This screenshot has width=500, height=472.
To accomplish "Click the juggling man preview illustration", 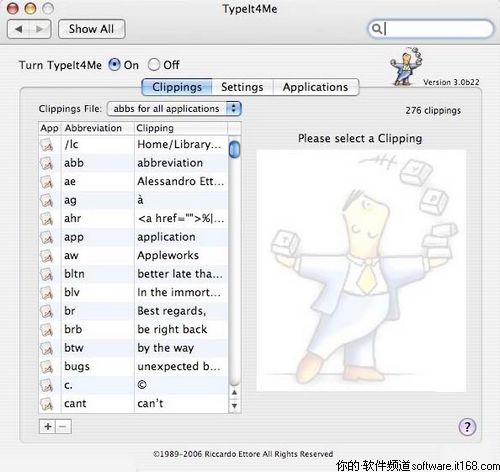I will pos(361,271).
